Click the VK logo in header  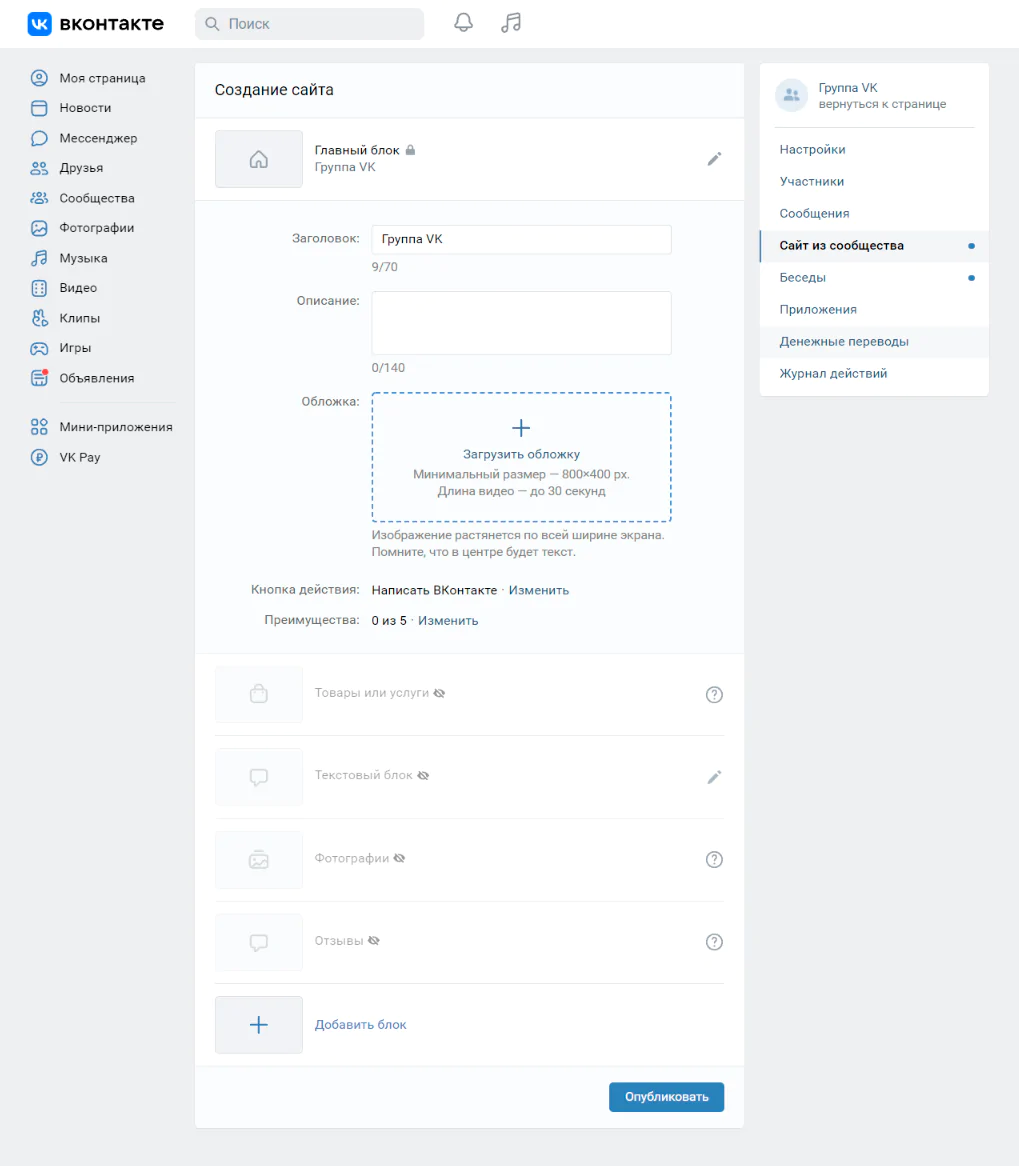click(x=95, y=23)
